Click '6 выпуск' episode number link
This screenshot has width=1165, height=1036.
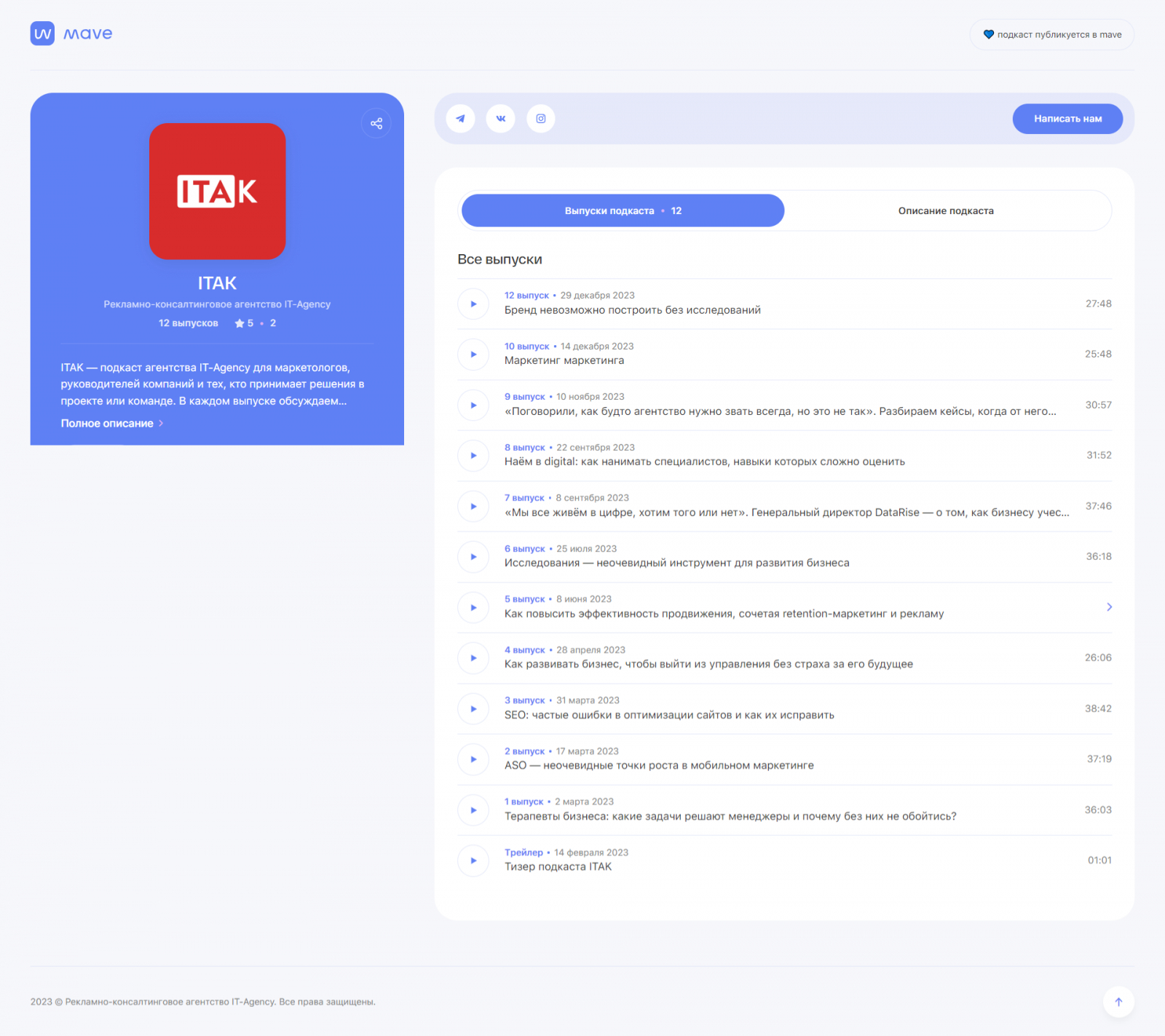(x=524, y=549)
